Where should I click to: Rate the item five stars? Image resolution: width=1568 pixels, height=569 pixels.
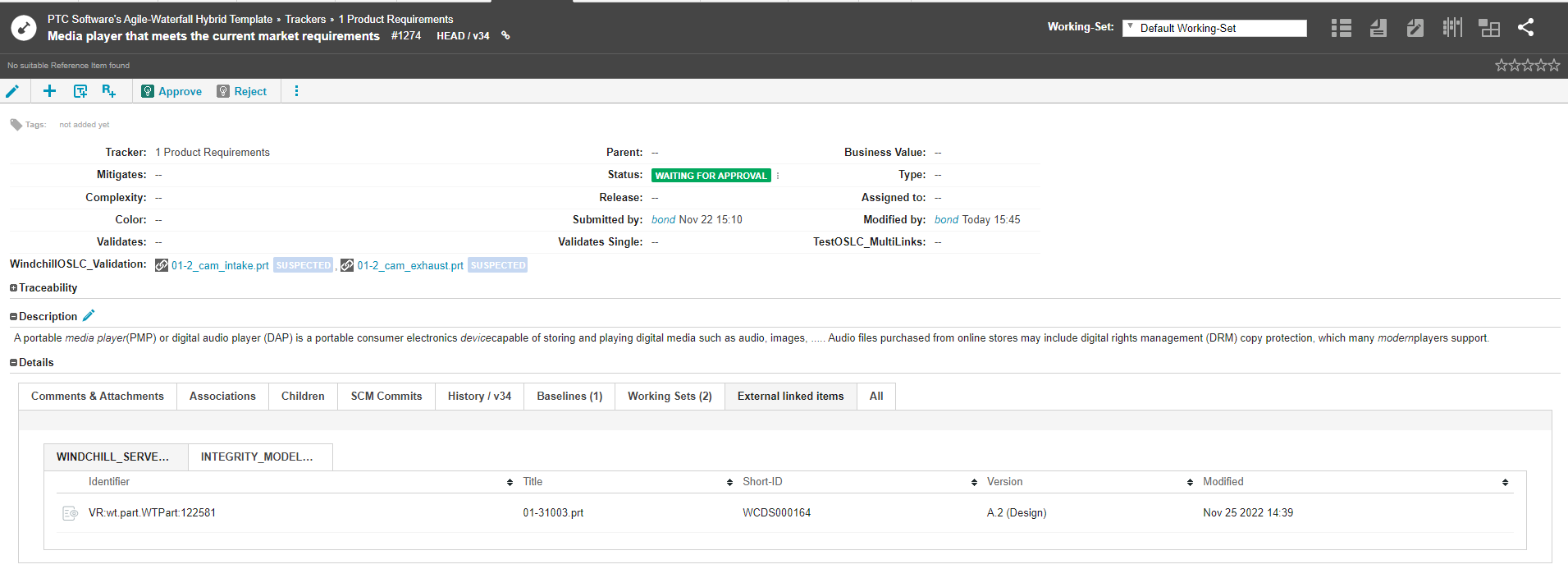tap(1553, 65)
